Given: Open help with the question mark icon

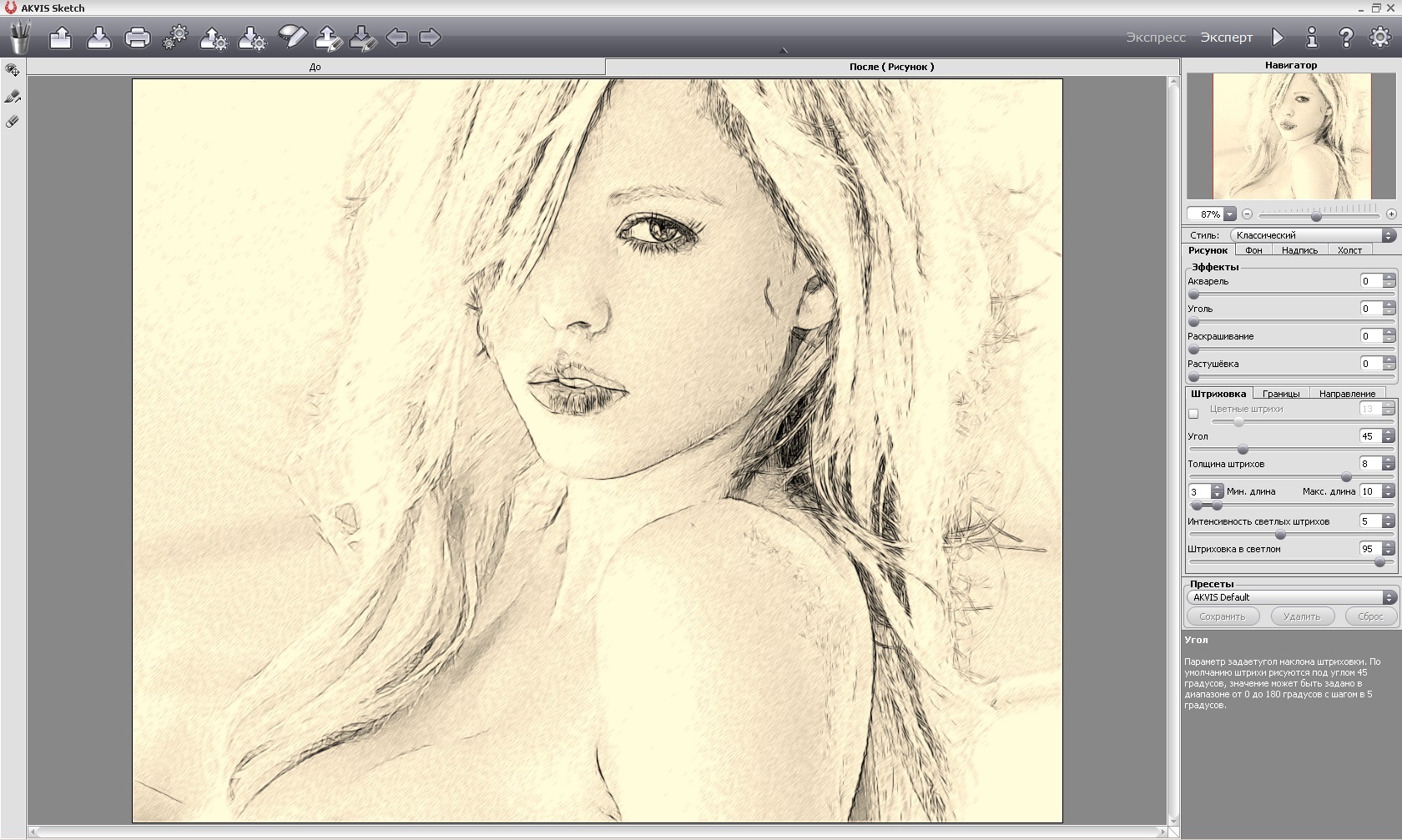Looking at the screenshot, I should (1345, 38).
